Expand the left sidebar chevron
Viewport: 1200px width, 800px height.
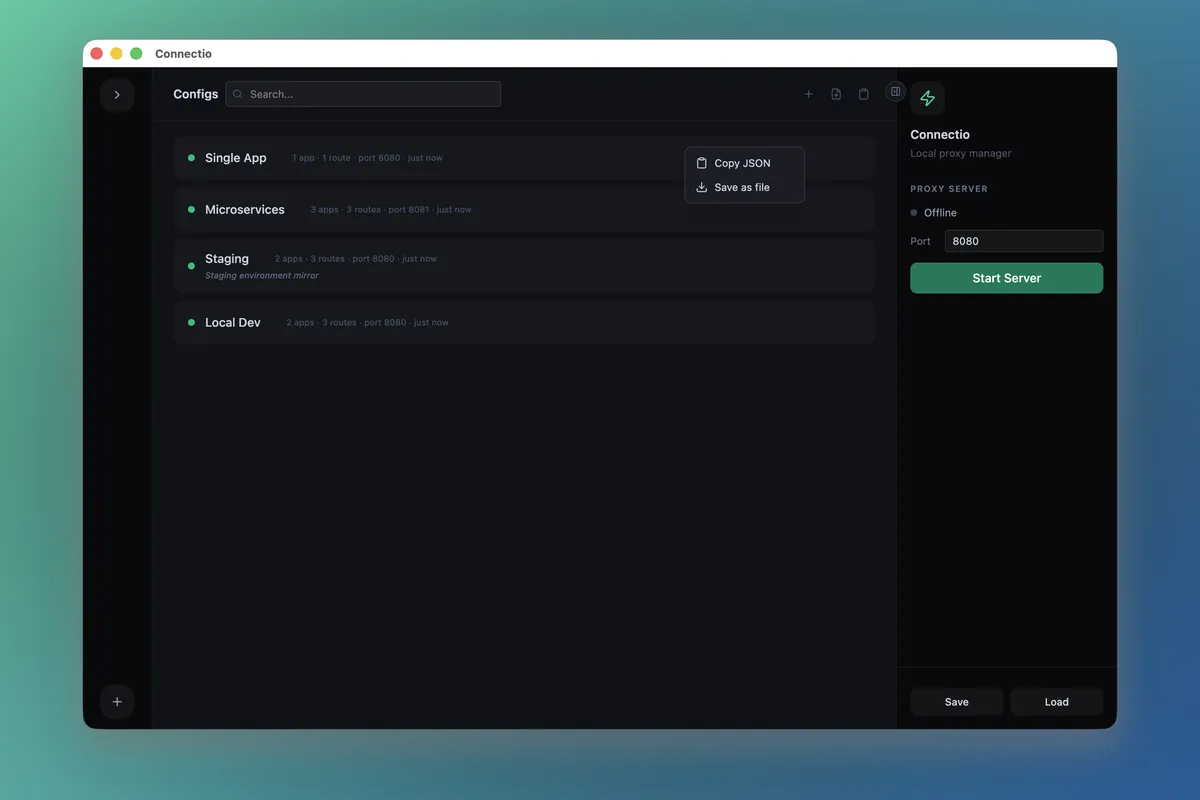[x=117, y=95]
